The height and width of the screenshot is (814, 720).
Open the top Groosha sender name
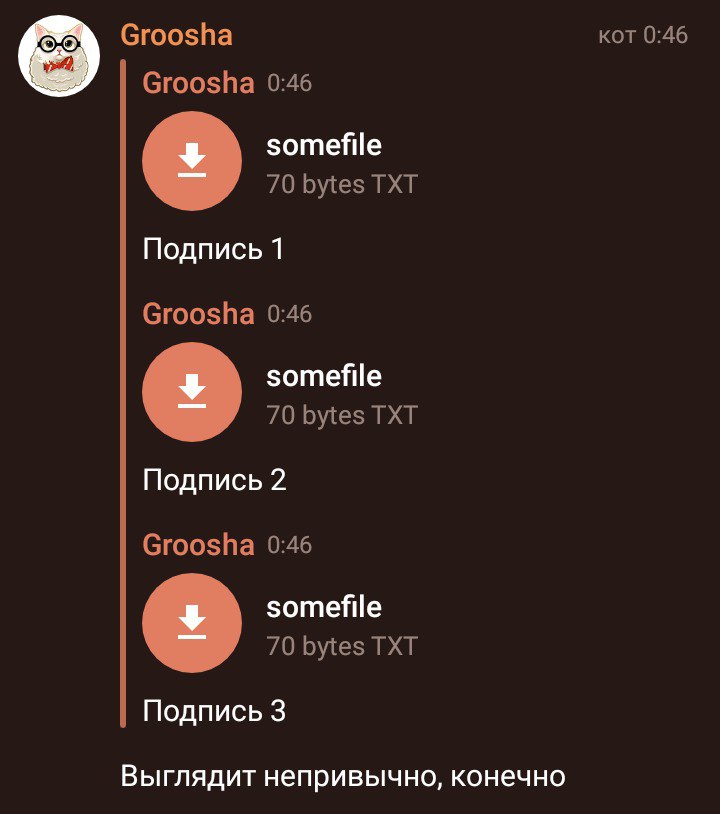pyautogui.click(x=176, y=35)
